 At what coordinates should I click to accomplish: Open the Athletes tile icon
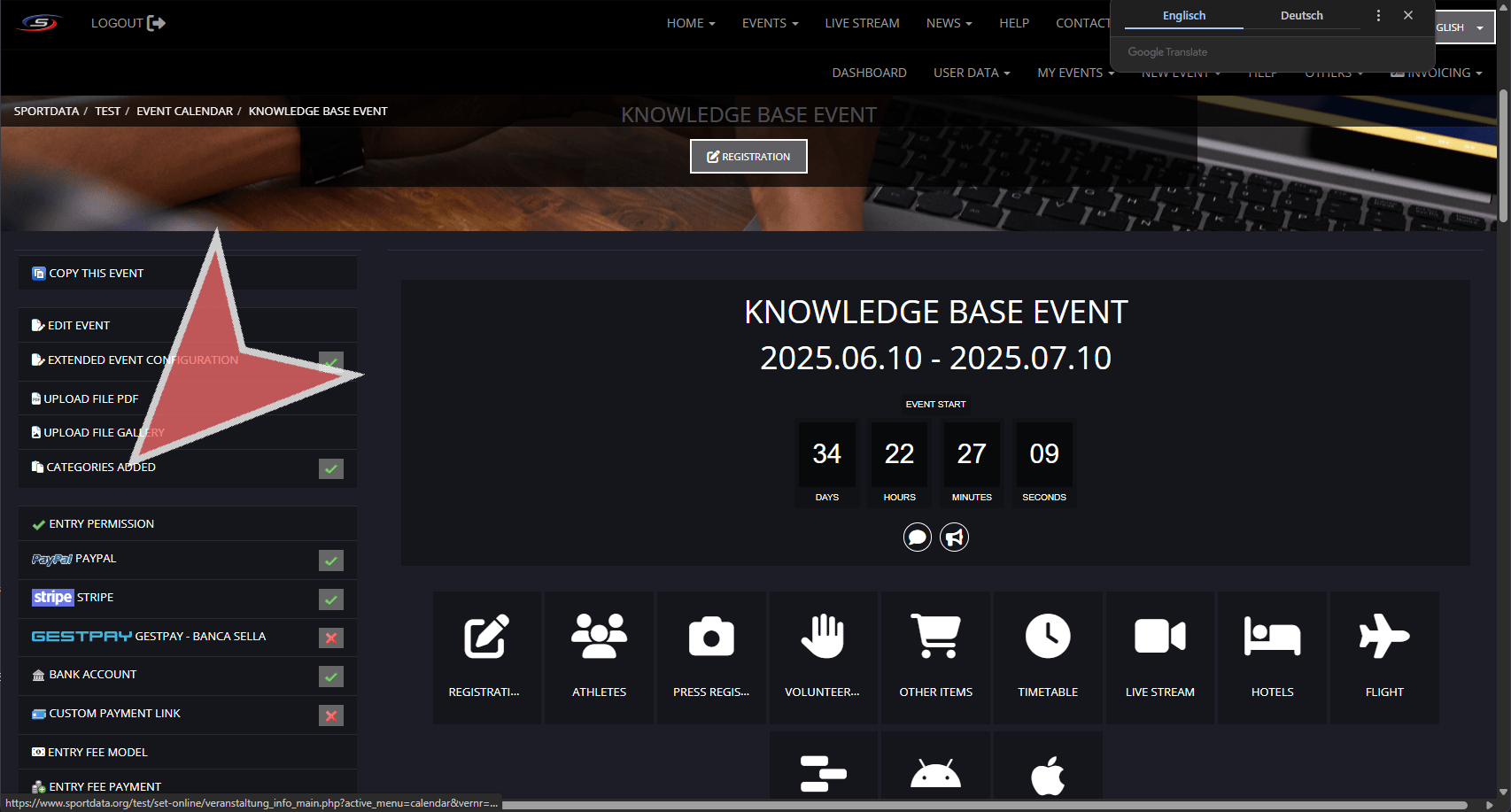click(599, 636)
